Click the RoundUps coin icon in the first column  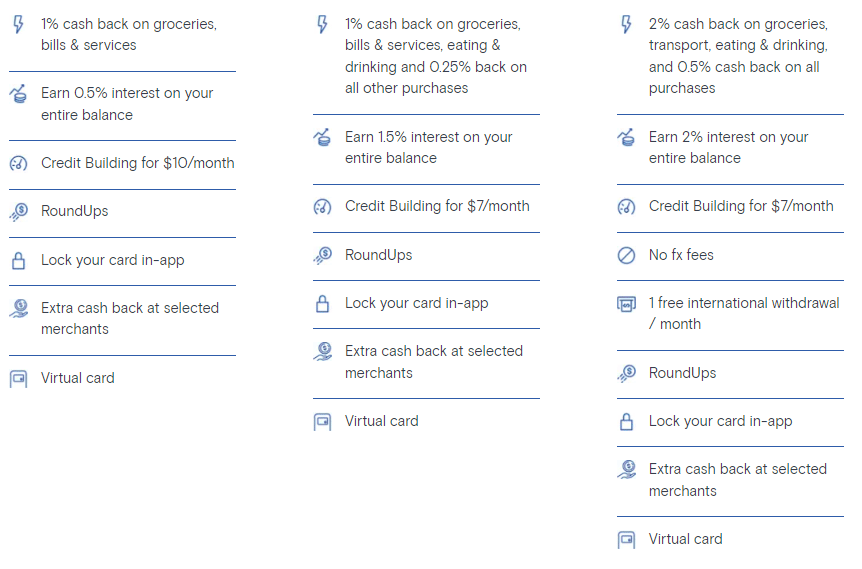coord(19,212)
